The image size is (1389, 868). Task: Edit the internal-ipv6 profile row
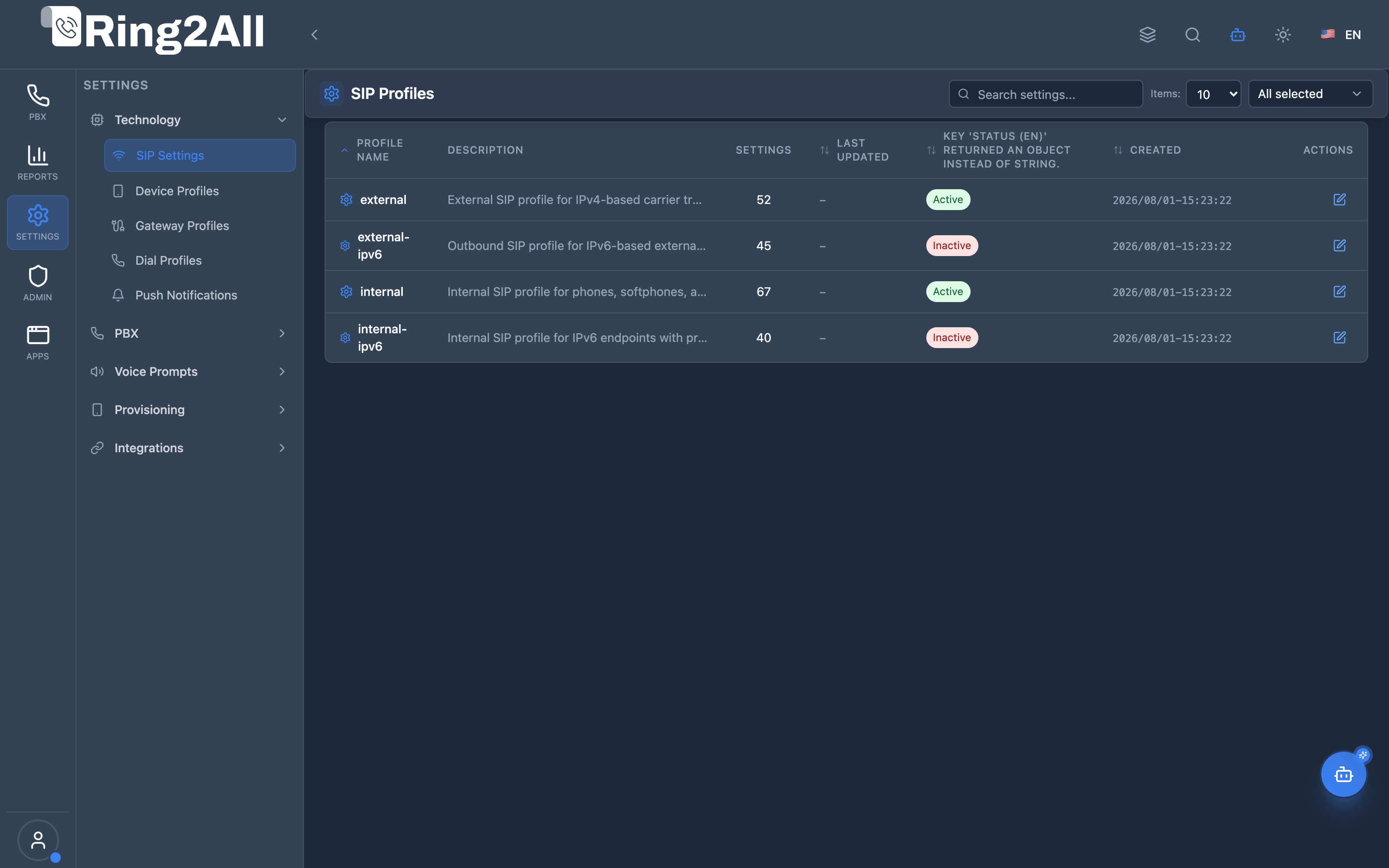pos(1339,337)
